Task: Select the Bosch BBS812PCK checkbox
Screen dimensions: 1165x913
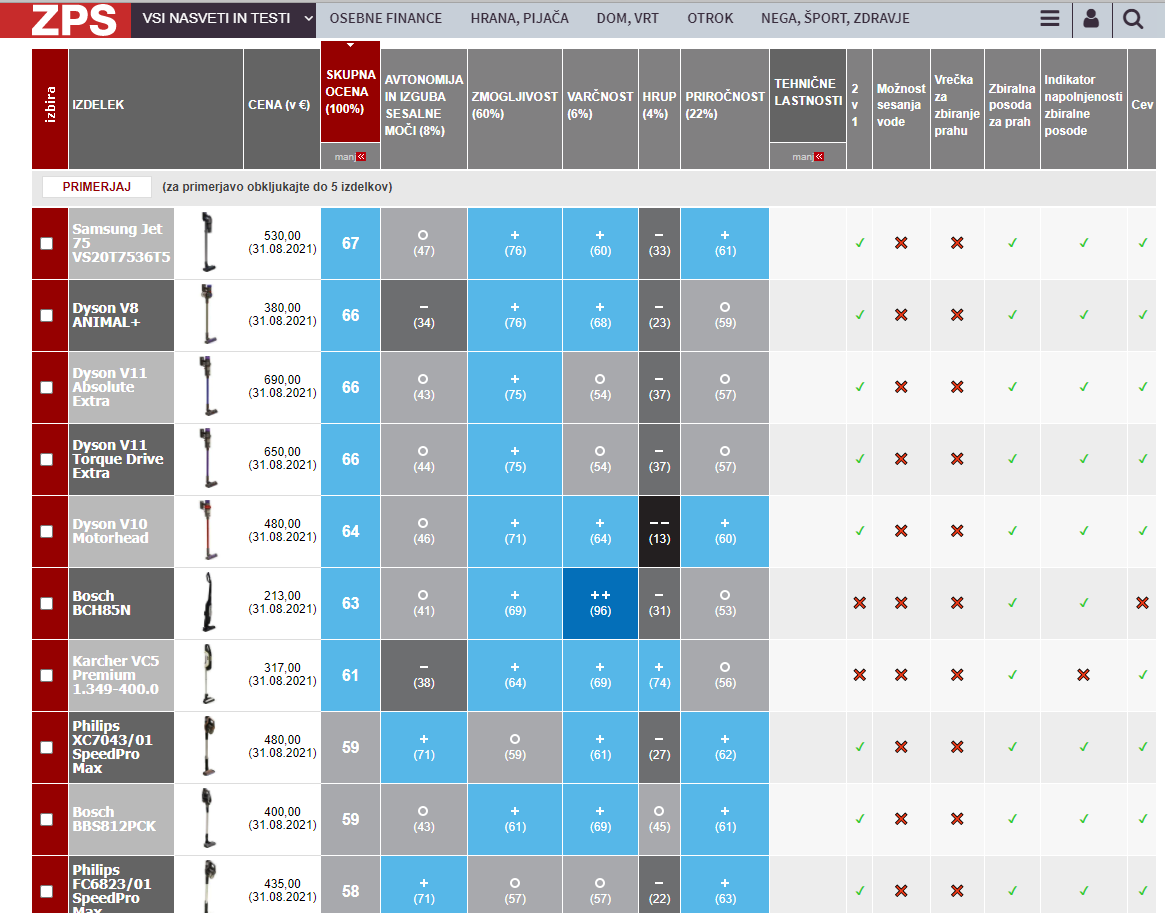Action: (x=47, y=819)
